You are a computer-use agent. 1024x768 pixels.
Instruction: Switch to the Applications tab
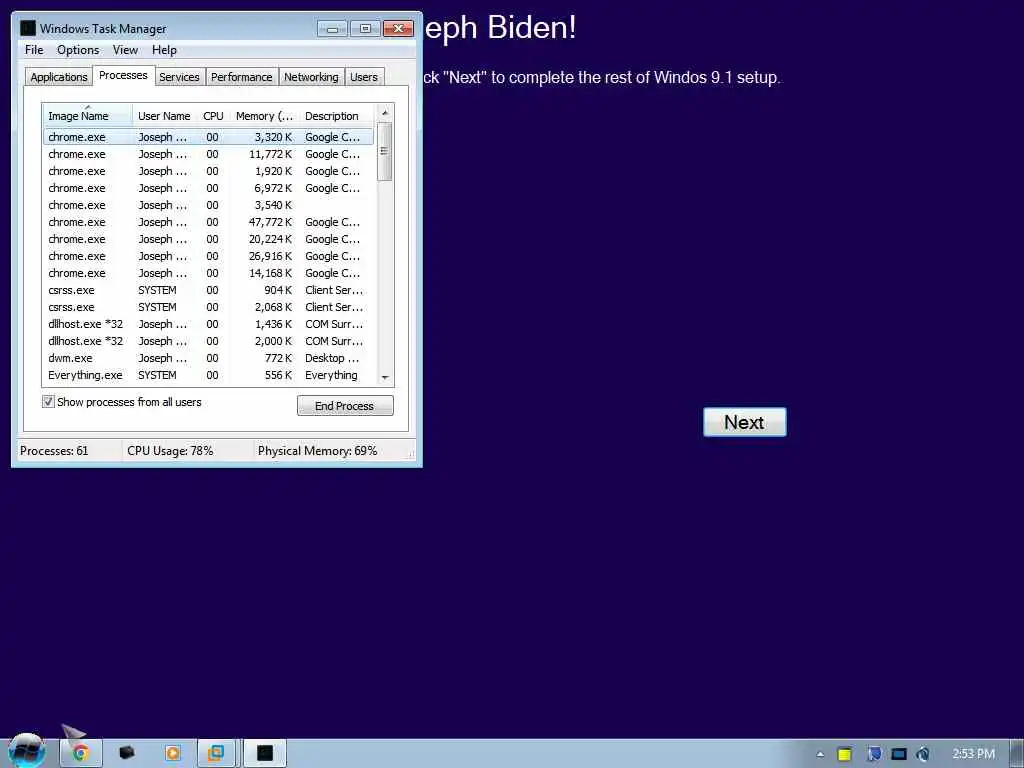[59, 77]
